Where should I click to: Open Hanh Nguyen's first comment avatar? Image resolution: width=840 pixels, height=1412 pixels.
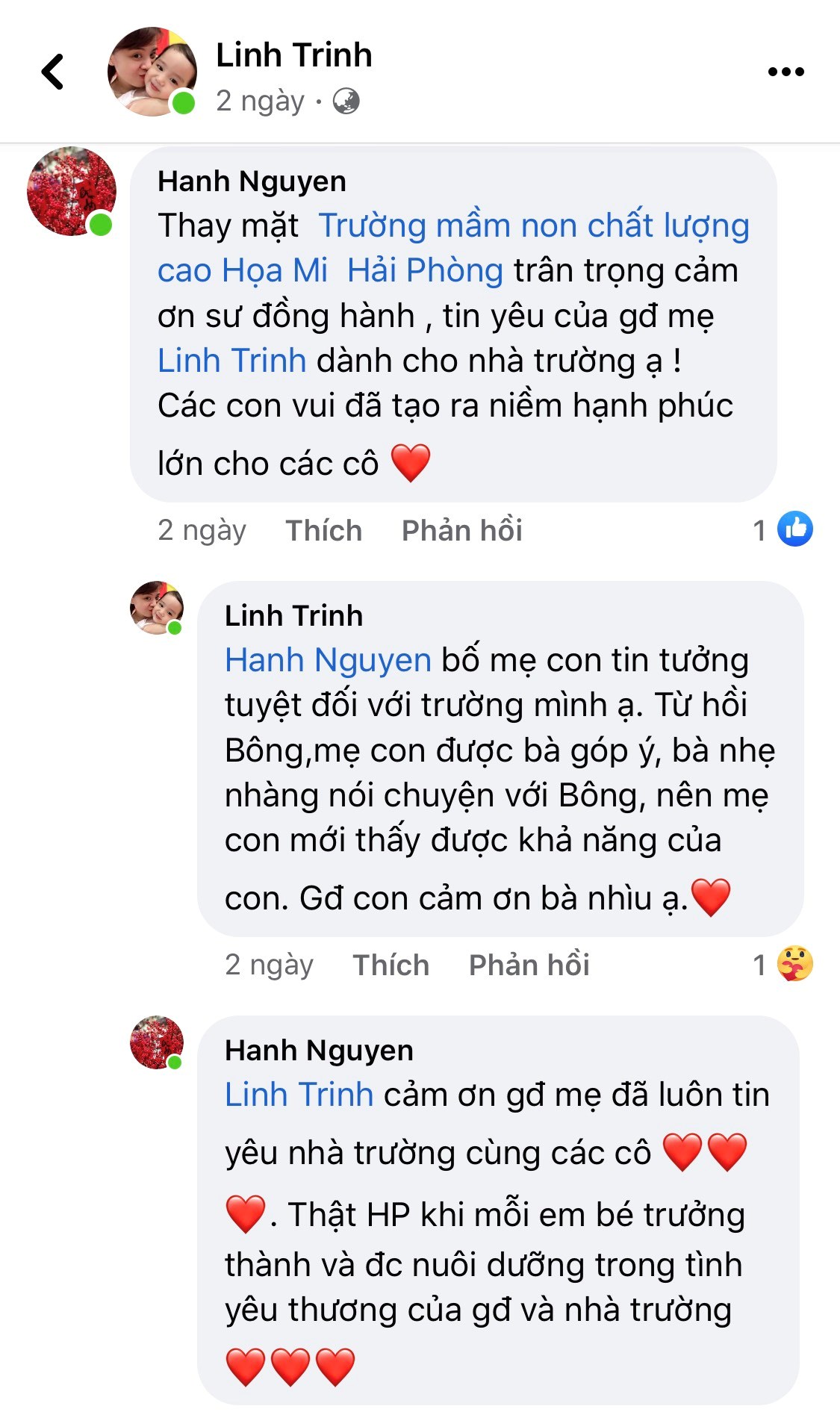[x=71, y=191]
